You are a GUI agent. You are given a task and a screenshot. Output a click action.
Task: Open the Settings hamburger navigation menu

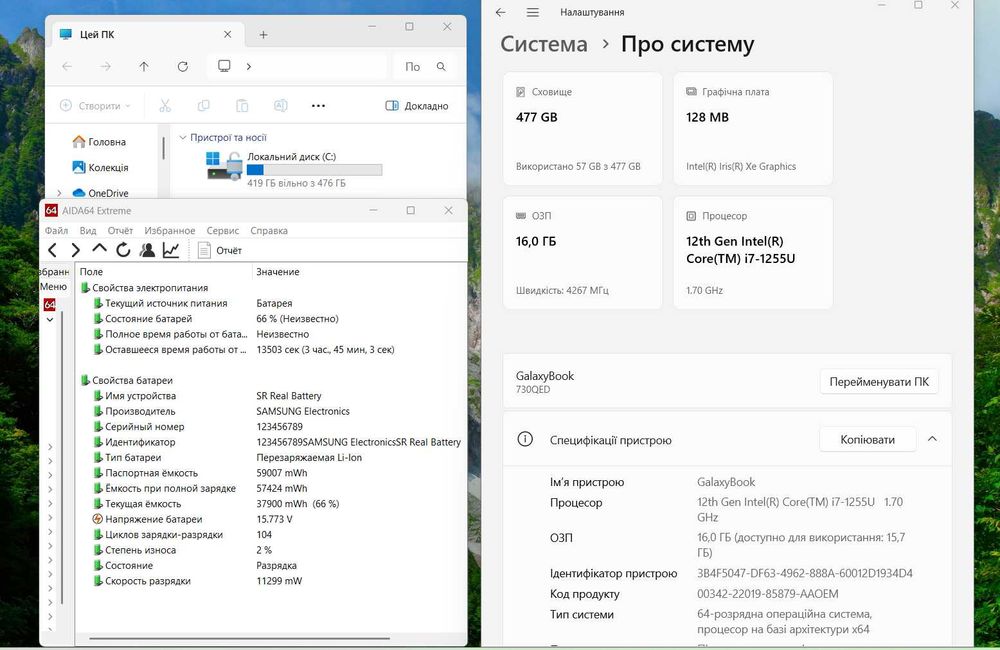tap(533, 12)
